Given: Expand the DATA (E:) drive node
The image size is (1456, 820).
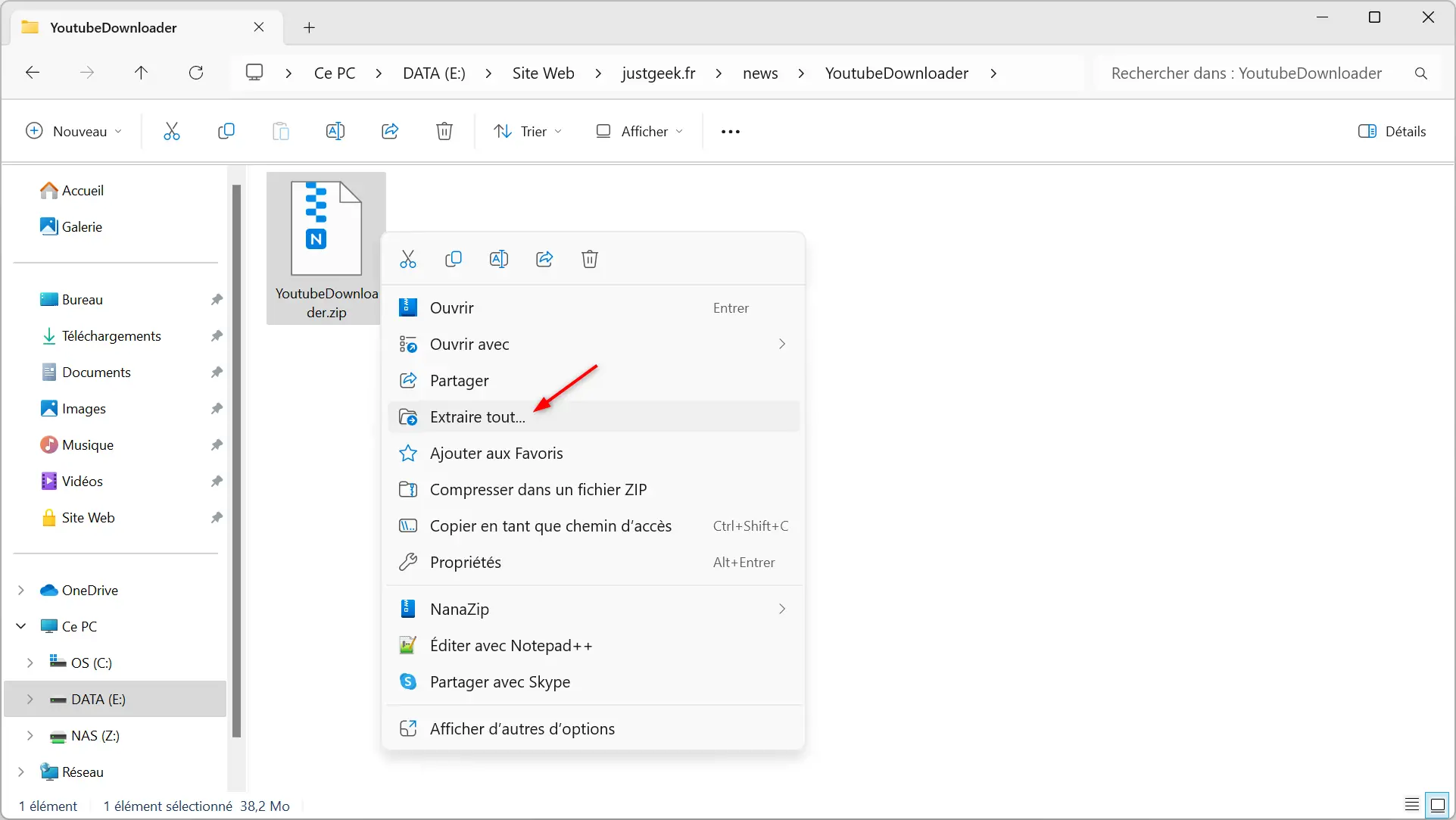Looking at the screenshot, I should coord(30,700).
